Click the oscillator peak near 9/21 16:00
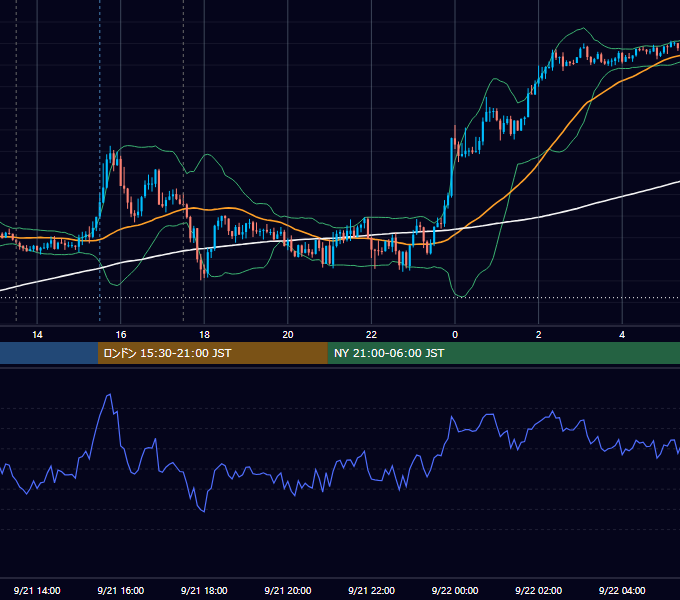Screen dimensions: 680x600 [x=109, y=395]
